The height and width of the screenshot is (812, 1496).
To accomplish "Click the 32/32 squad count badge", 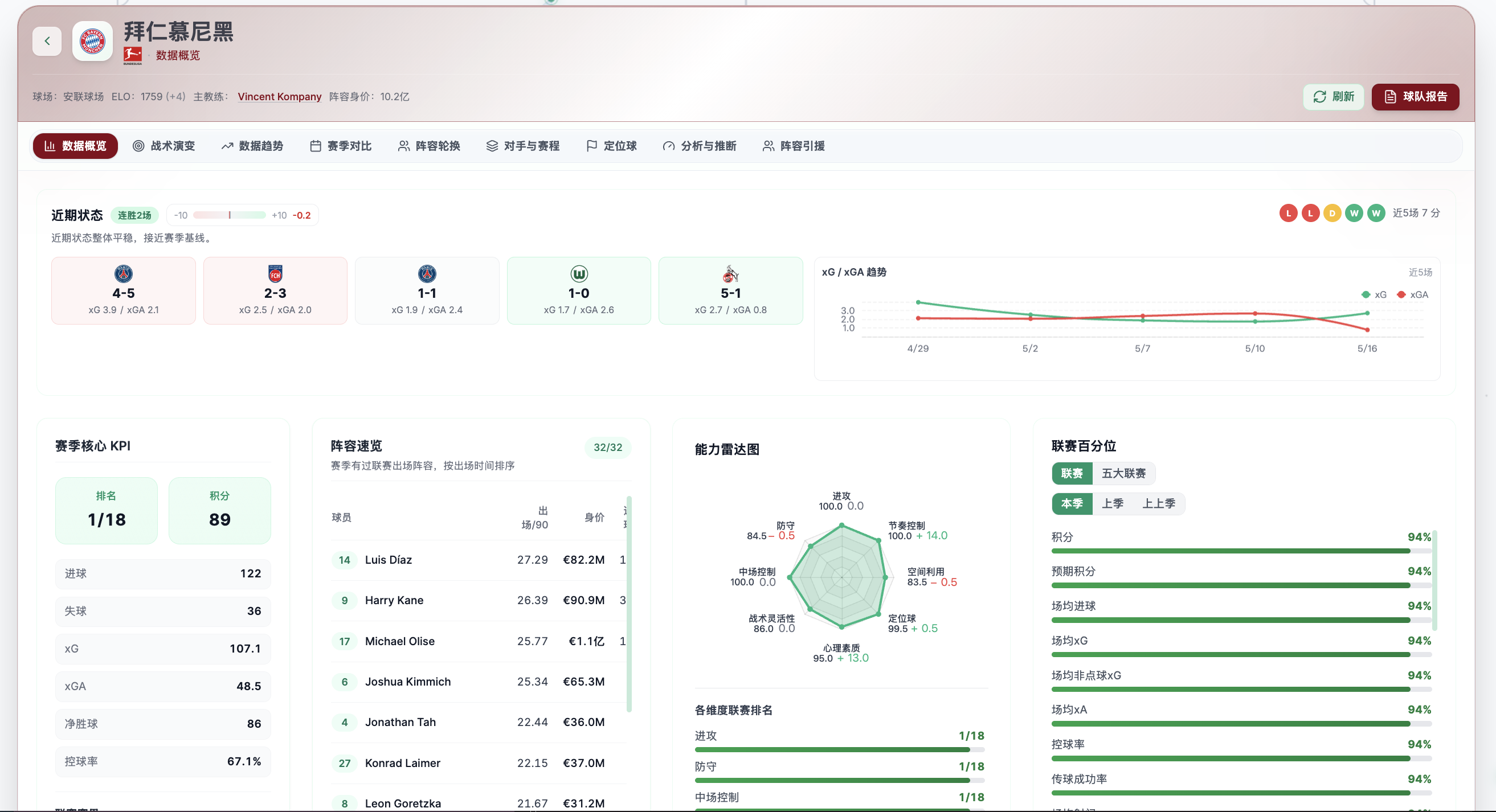I will [607, 447].
